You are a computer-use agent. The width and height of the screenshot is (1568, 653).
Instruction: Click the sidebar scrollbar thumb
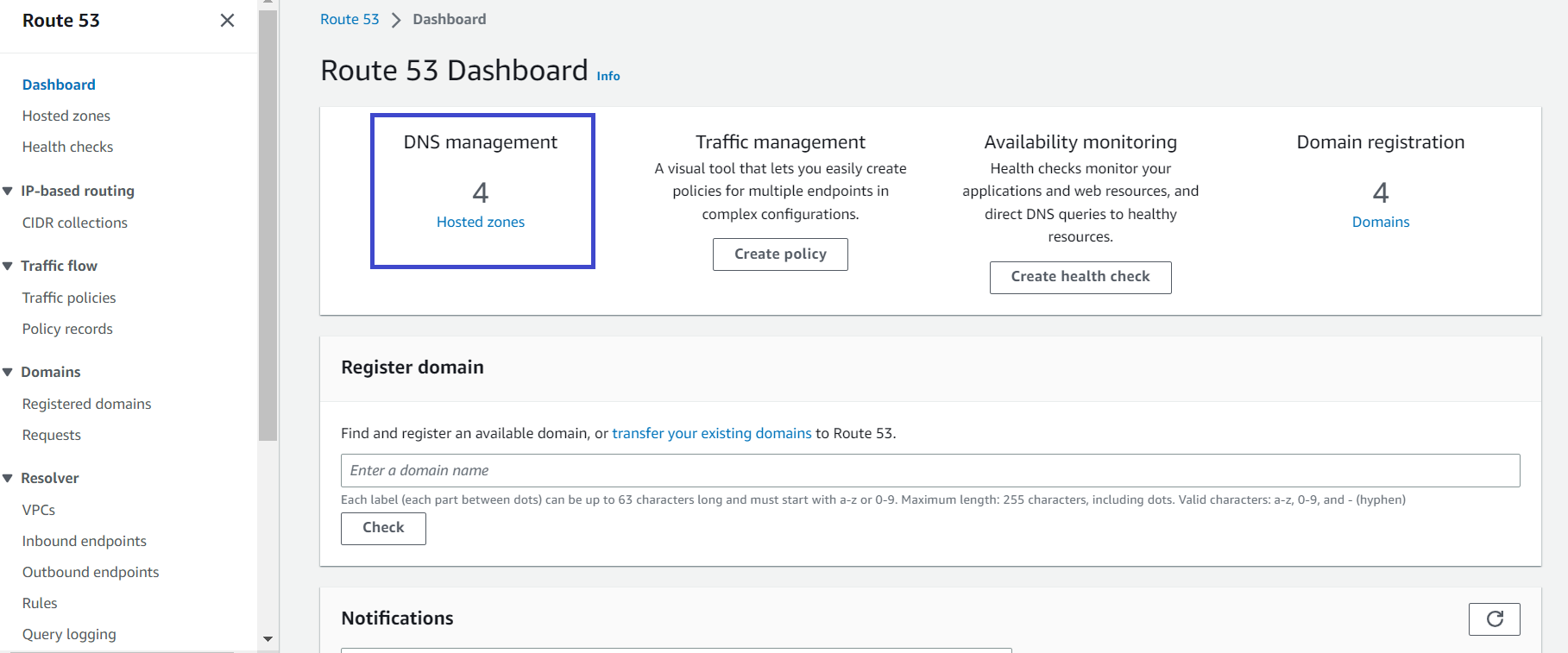(x=268, y=225)
